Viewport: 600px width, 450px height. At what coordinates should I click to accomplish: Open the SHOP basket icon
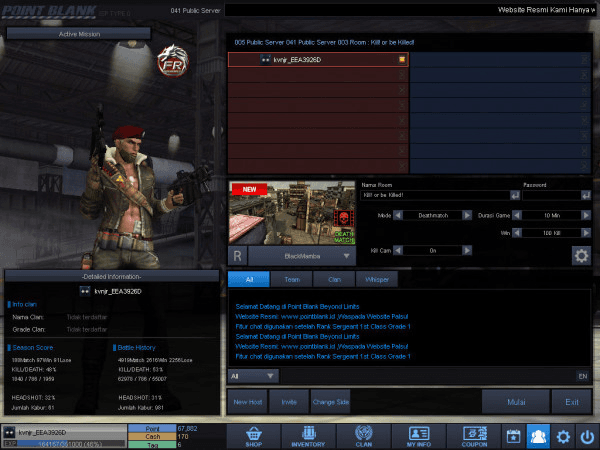(x=253, y=436)
